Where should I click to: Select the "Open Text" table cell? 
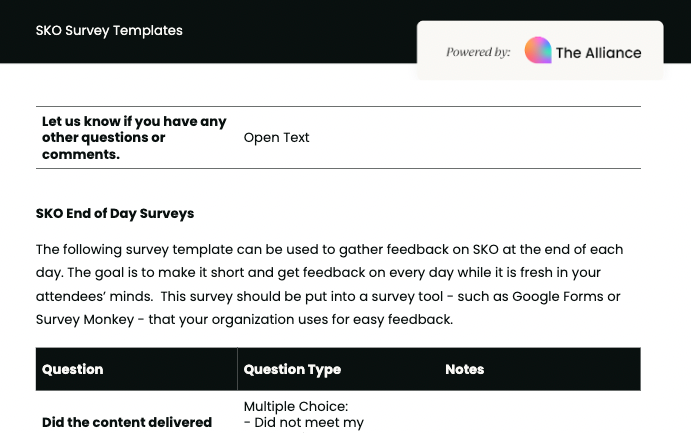pos(277,138)
